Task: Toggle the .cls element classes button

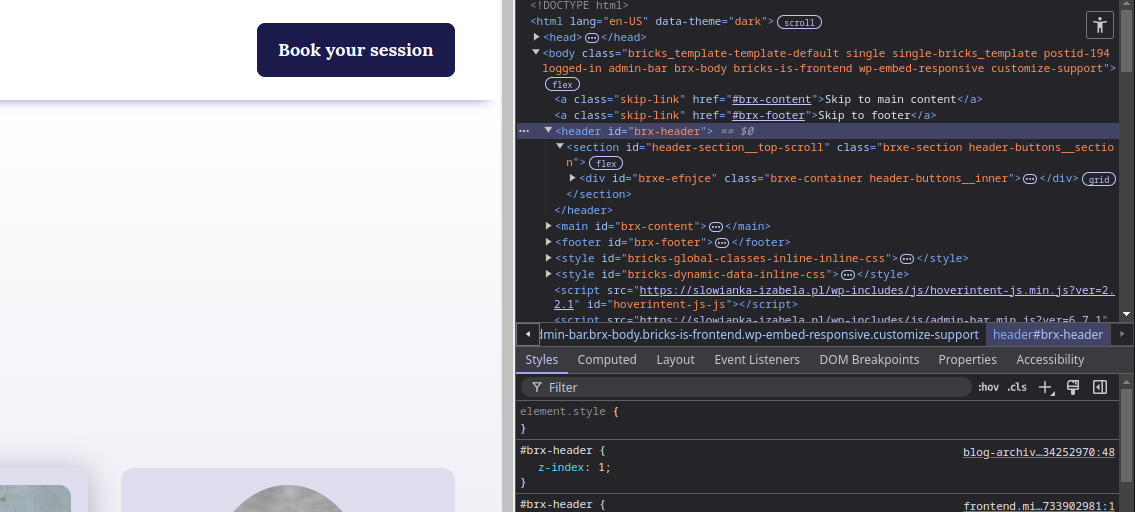Action: point(1017,387)
